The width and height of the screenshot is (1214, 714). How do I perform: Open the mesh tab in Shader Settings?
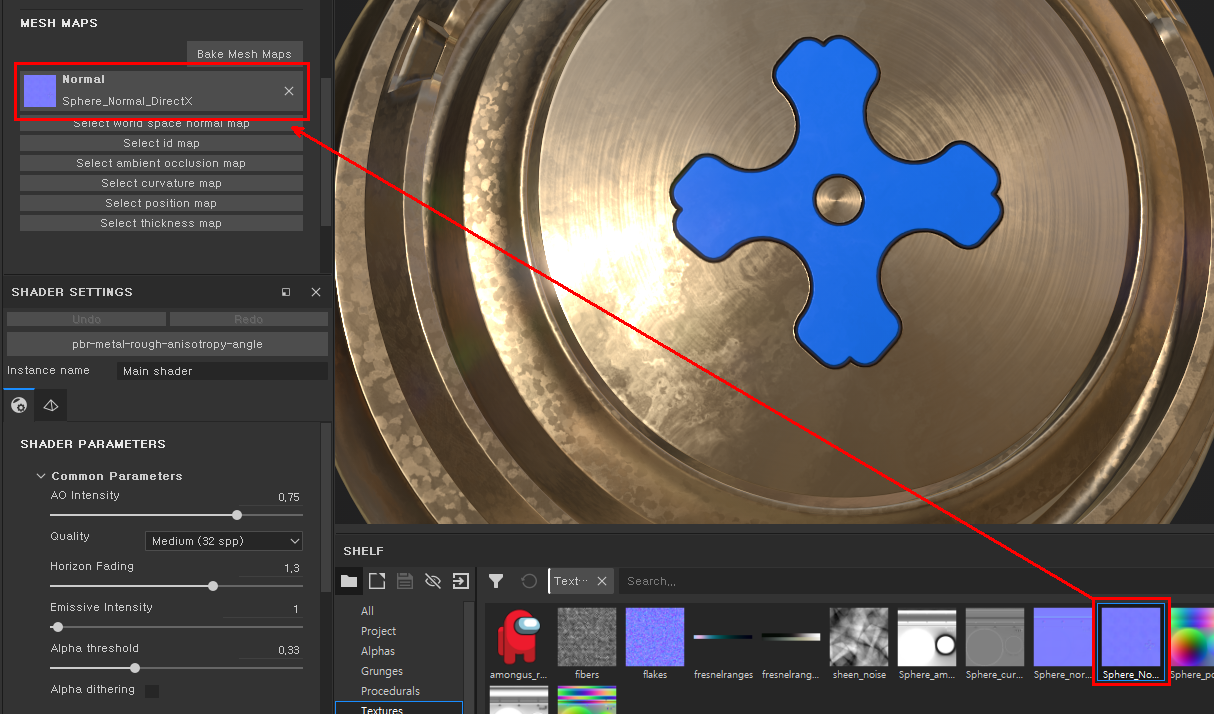click(x=51, y=405)
